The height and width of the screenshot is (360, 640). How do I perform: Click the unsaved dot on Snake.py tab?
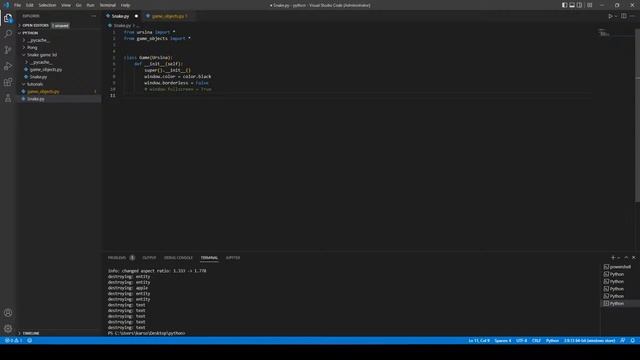[136, 16]
